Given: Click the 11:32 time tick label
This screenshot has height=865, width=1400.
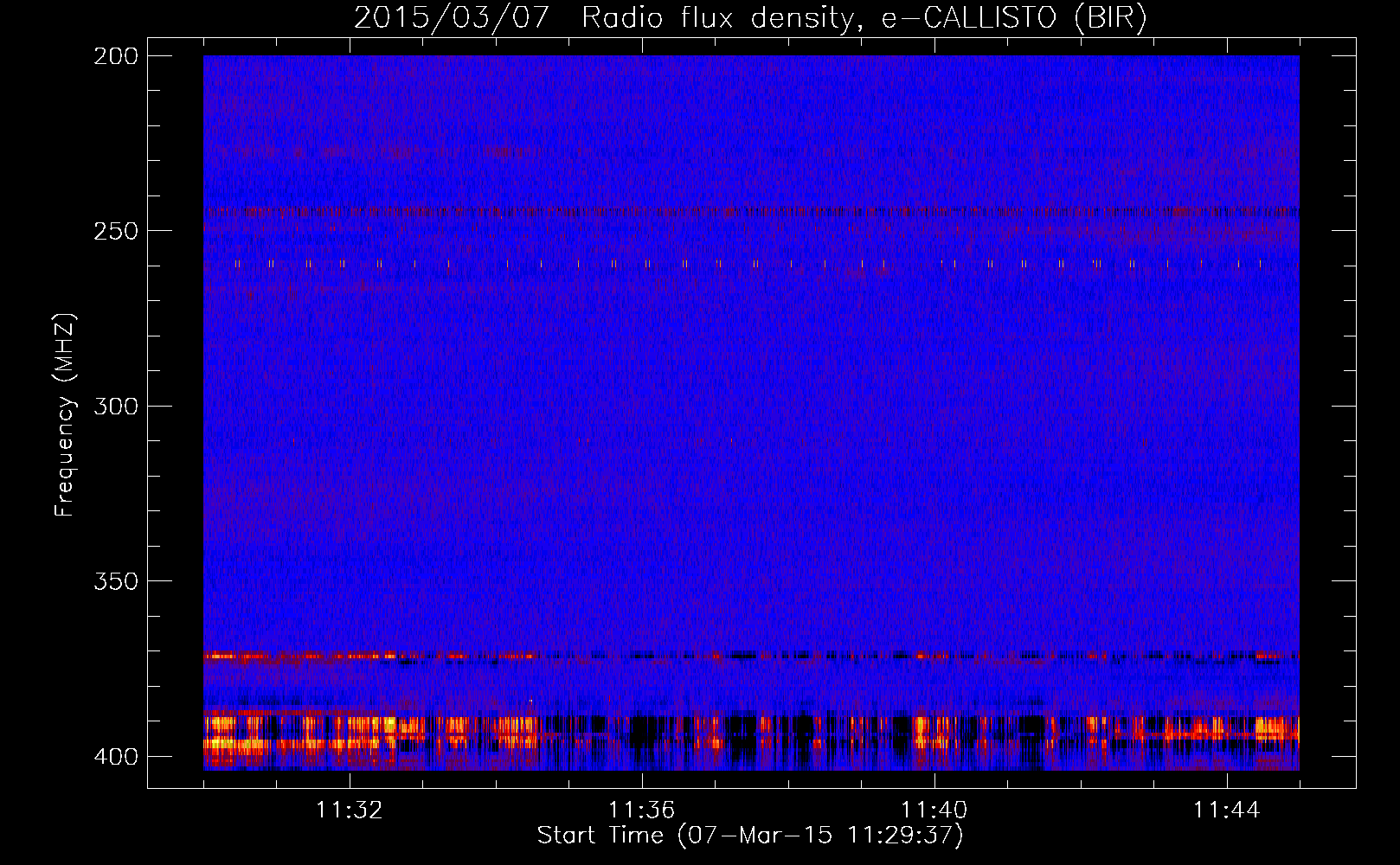Looking at the screenshot, I should (350, 810).
